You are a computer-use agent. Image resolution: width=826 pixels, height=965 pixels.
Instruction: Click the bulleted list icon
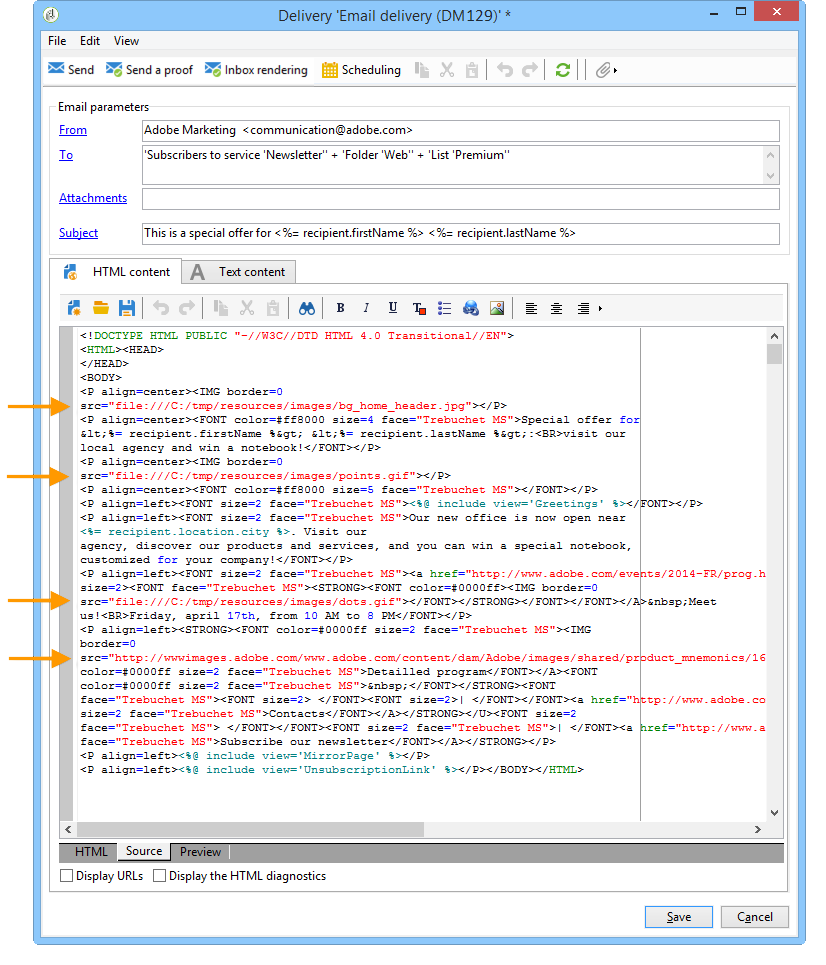444,308
